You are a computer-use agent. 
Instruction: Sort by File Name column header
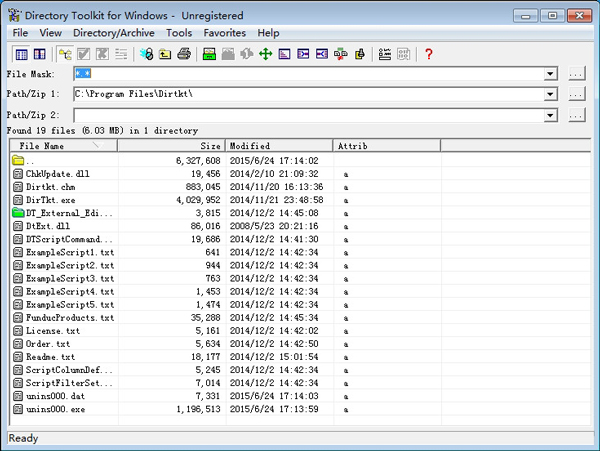pos(64,146)
